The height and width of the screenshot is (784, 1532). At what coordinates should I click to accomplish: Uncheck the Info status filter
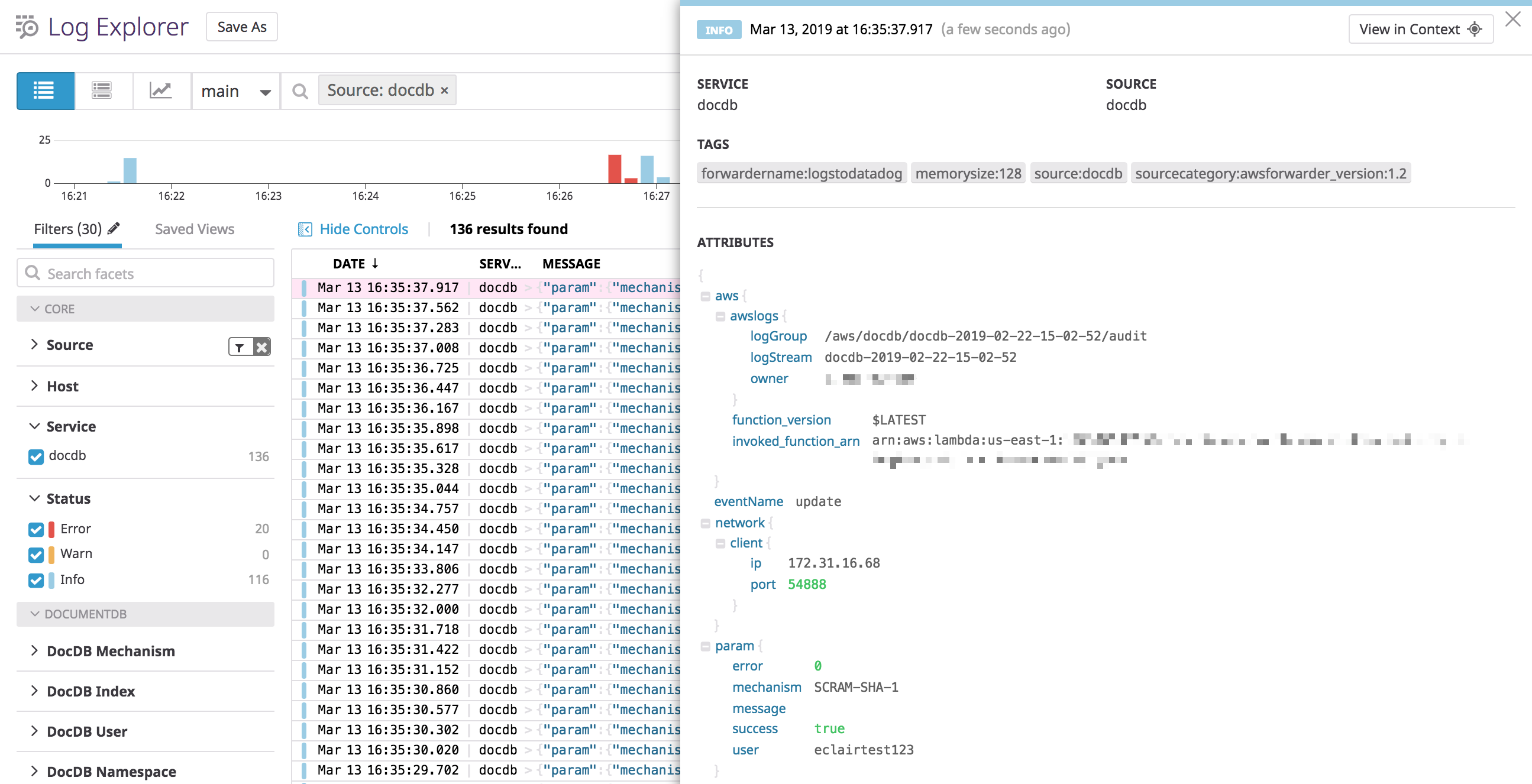pyautogui.click(x=35, y=580)
